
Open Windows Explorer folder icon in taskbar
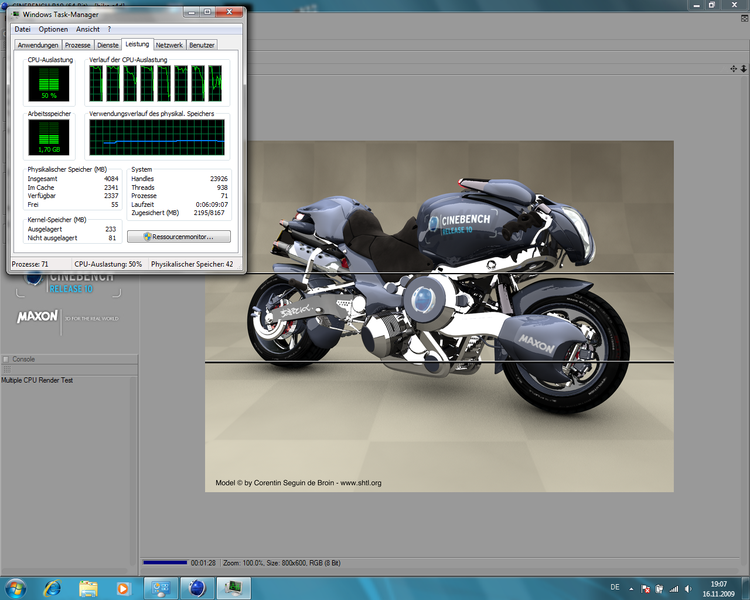click(x=88, y=587)
